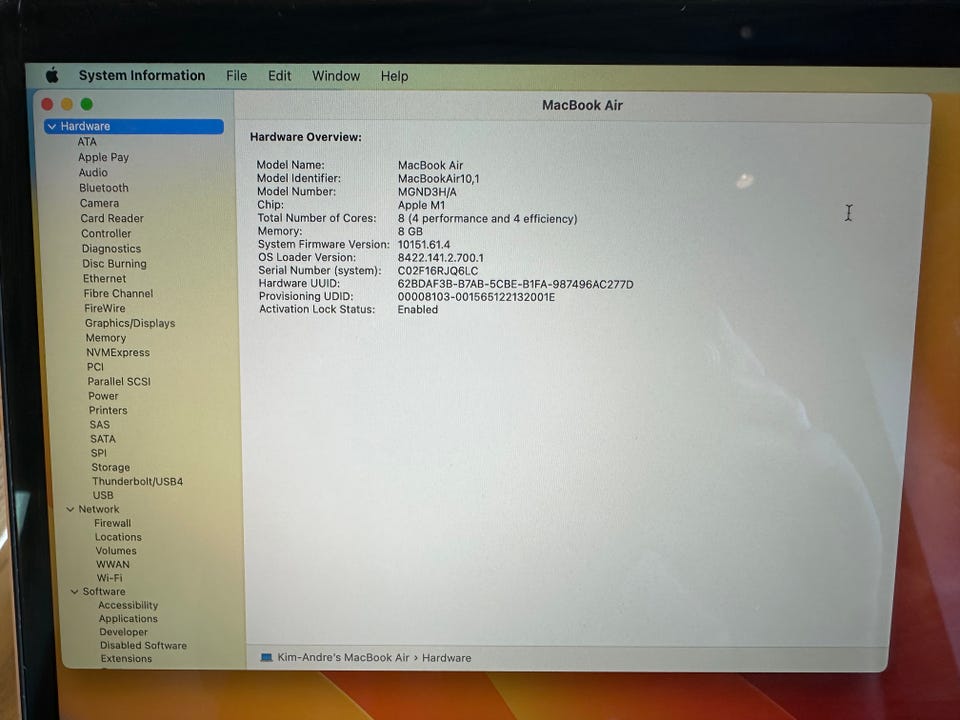Open the System Information app menu

142,75
